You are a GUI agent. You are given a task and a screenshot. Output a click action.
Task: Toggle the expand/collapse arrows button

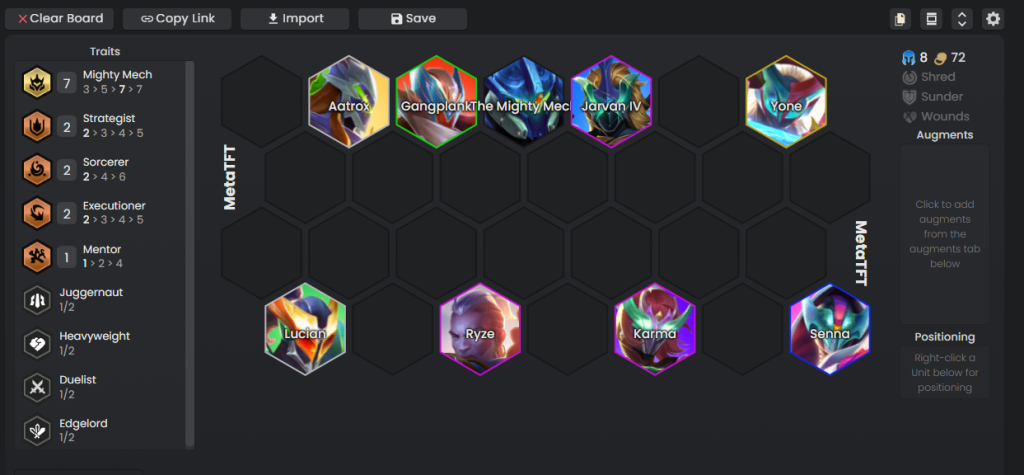click(962, 19)
